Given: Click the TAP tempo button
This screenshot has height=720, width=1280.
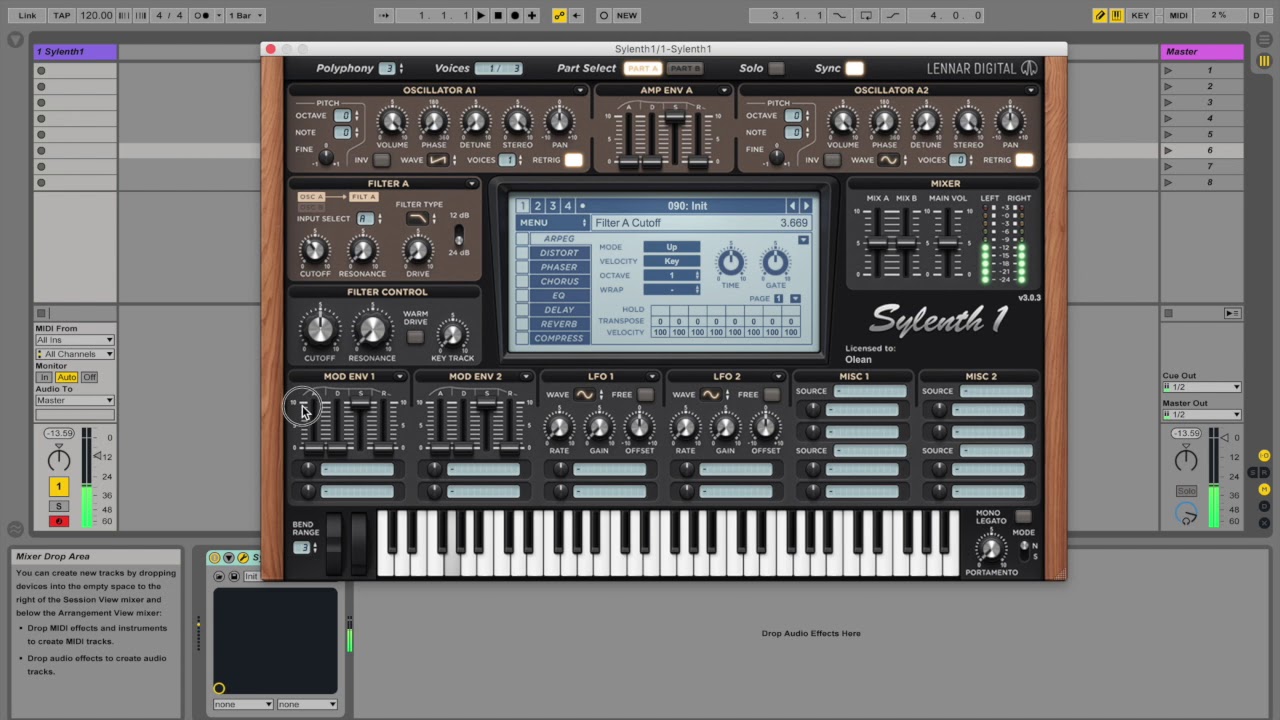Looking at the screenshot, I should coord(62,15).
